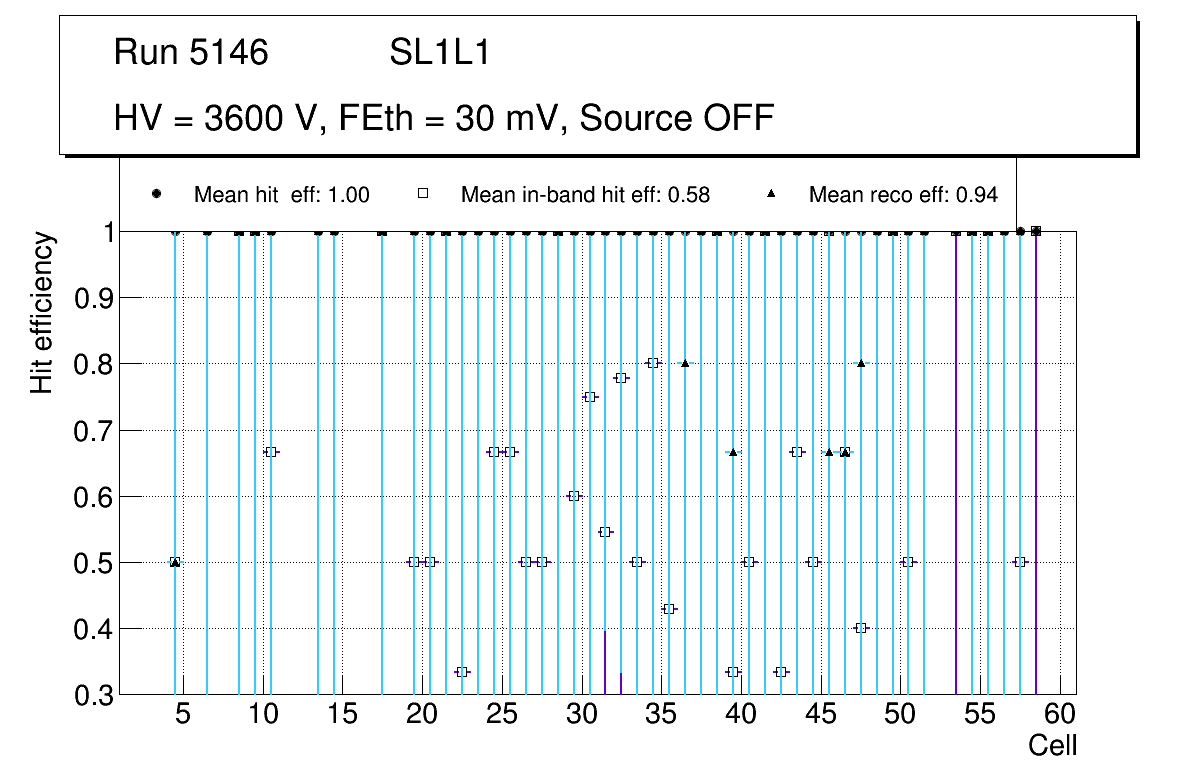This screenshot has height=772, width=1196.
Task: Select the triangle data point at efficiency 0.8 near cell 36
Action: click(x=685, y=363)
